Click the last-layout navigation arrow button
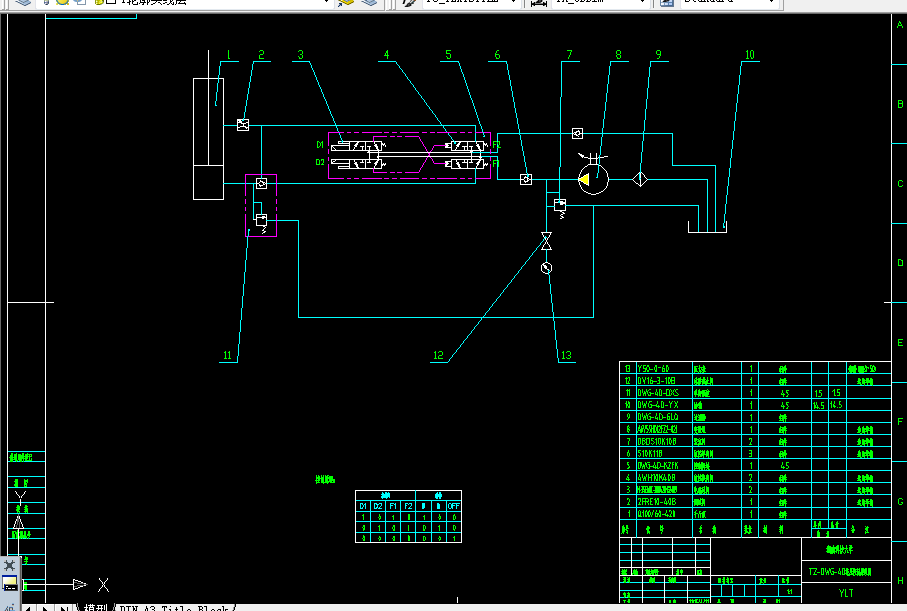 pyautogui.click(x=64, y=605)
